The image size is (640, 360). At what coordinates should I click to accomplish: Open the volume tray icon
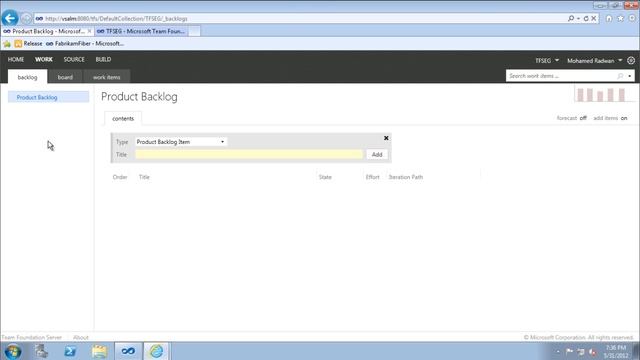593,351
